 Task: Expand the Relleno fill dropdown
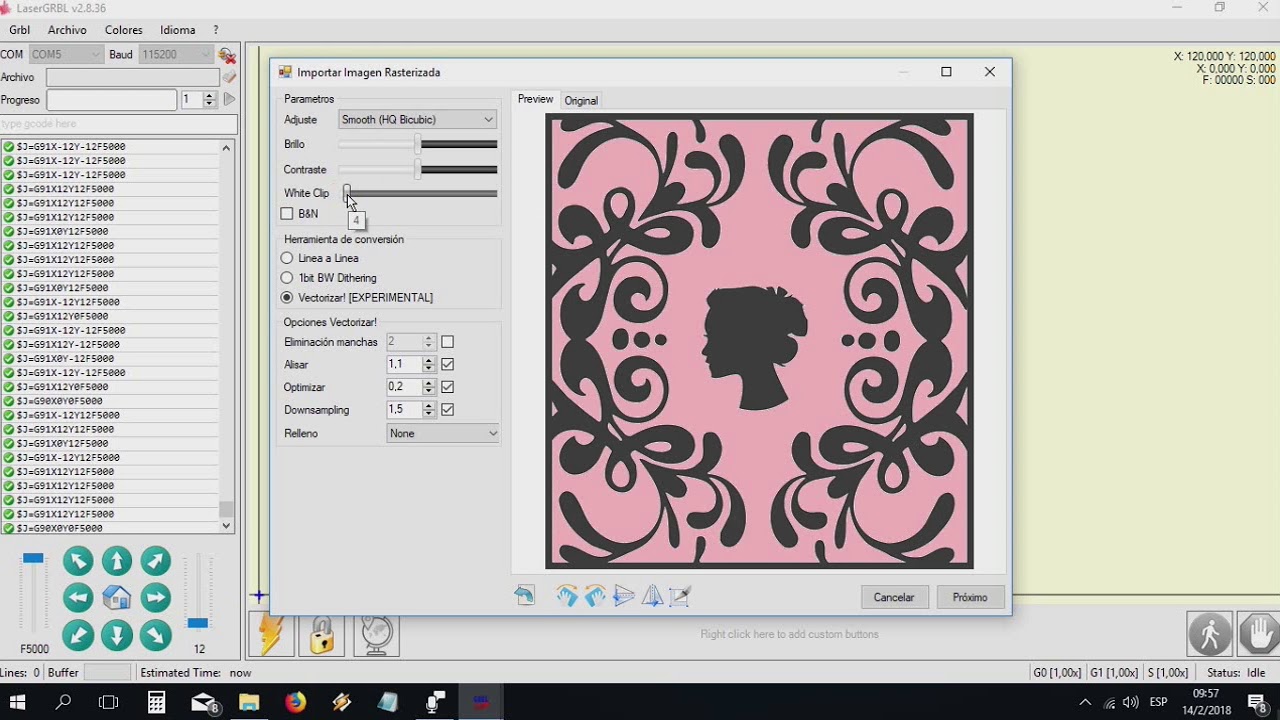tap(442, 433)
